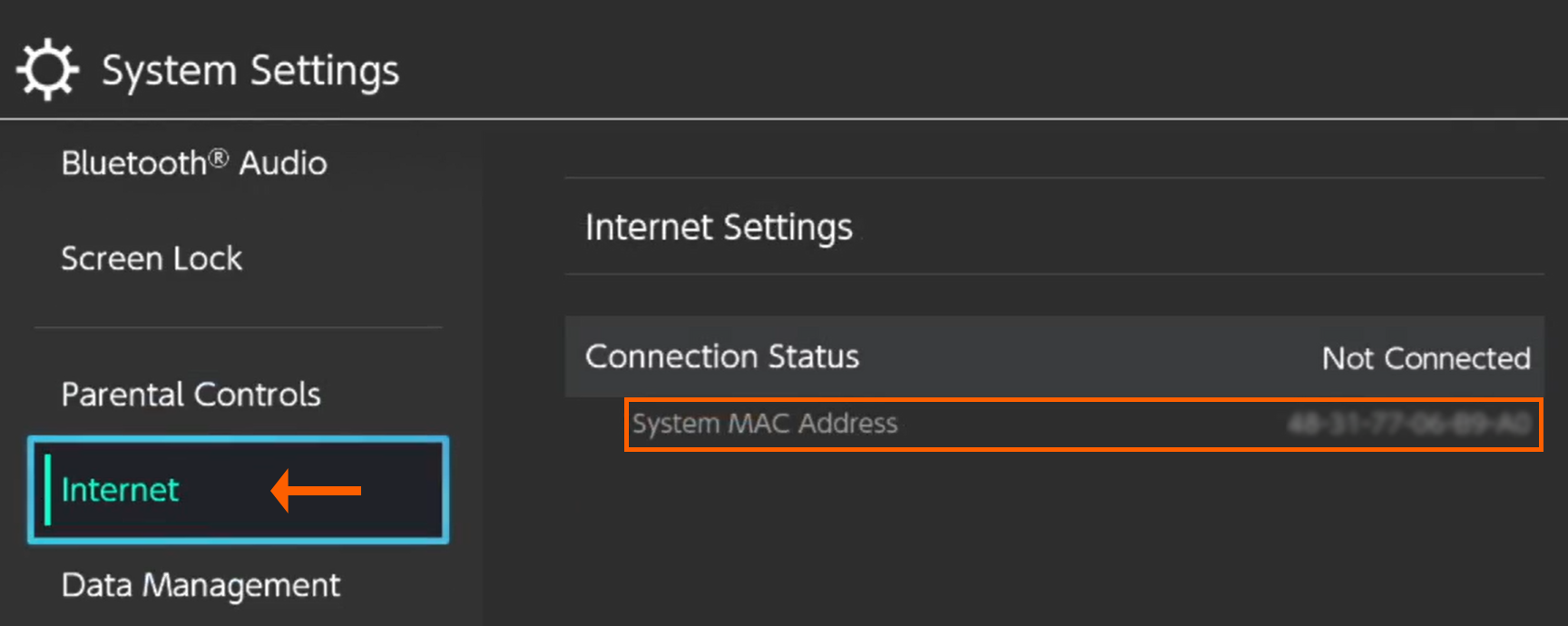Open Internet Settings
Screen dimensions: 1568x626
[x=719, y=227]
